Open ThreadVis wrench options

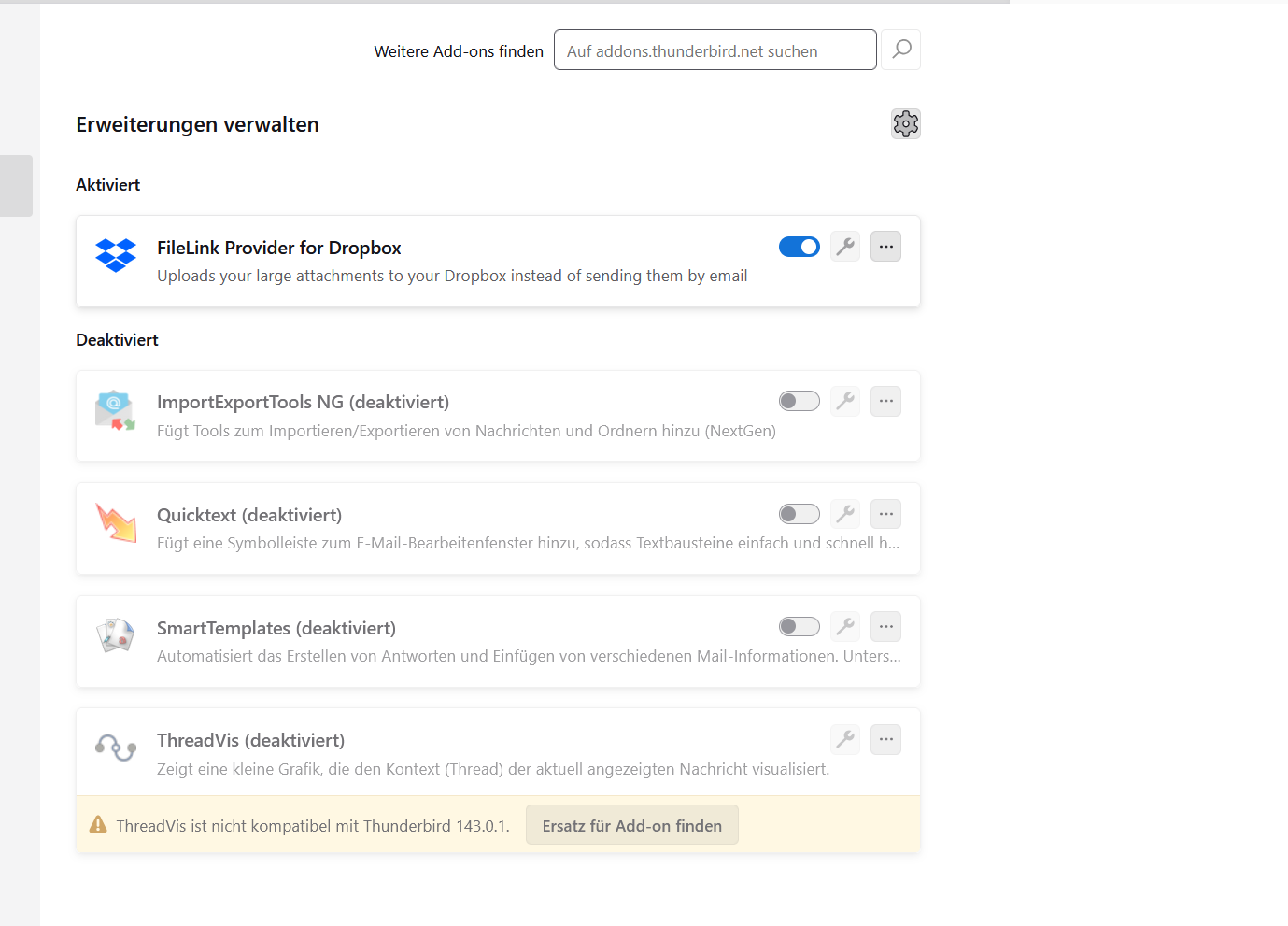click(x=845, y=740)
